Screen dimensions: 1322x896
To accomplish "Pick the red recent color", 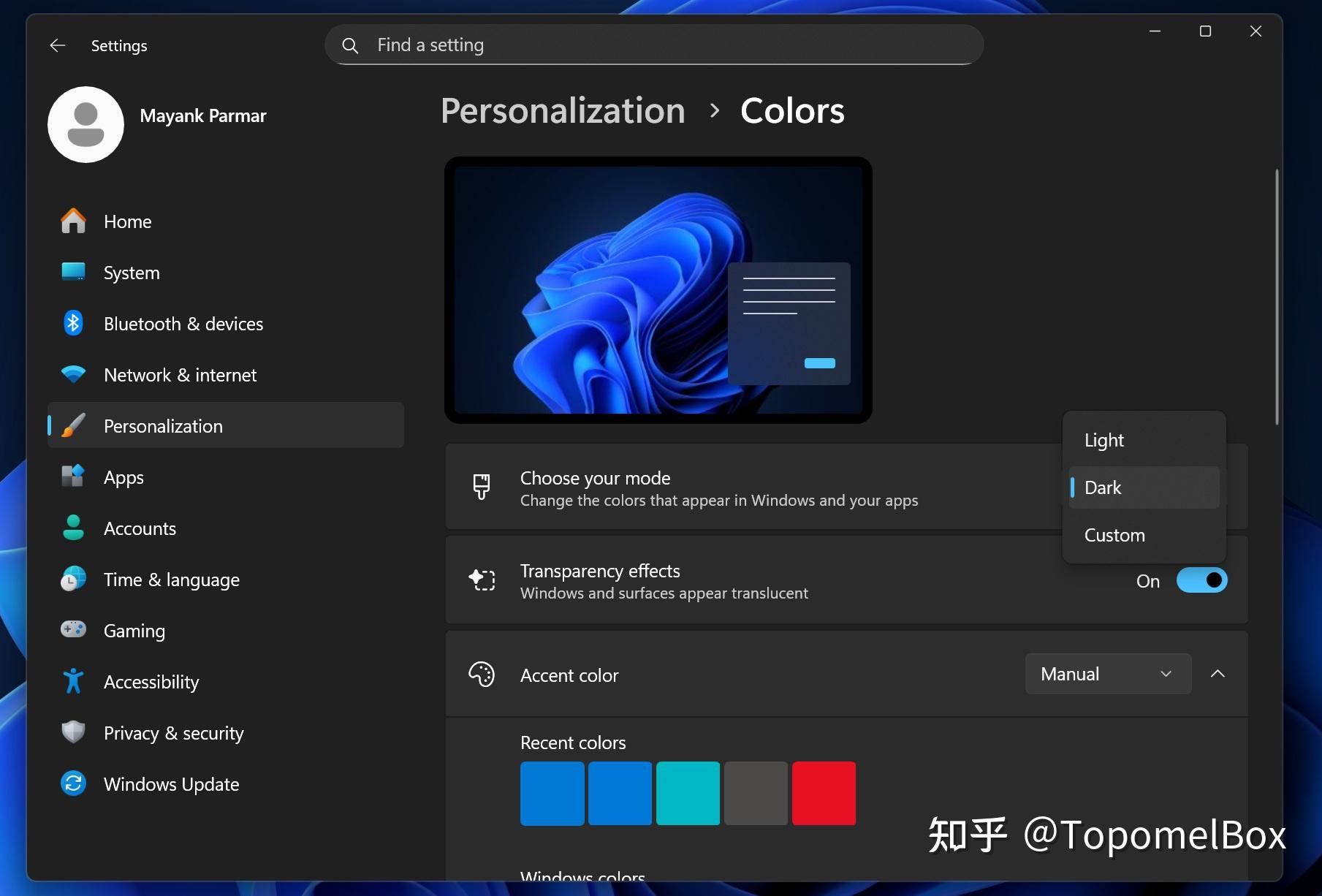I will coord(824,793).
